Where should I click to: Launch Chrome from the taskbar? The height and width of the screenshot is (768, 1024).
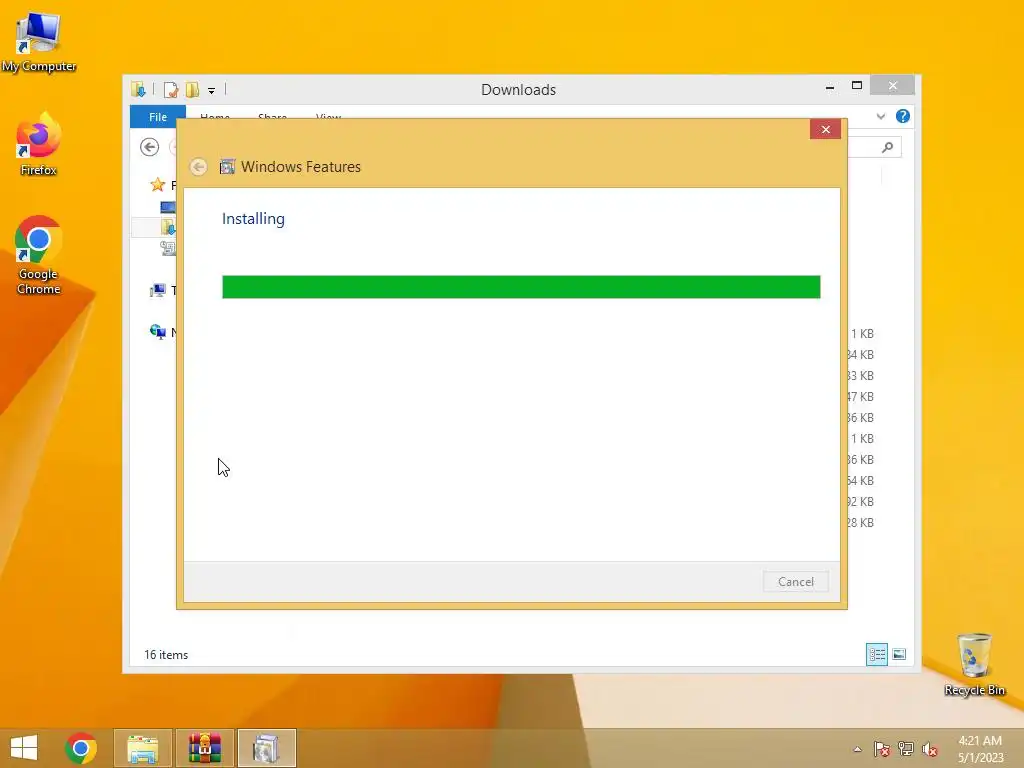point(81,748)
